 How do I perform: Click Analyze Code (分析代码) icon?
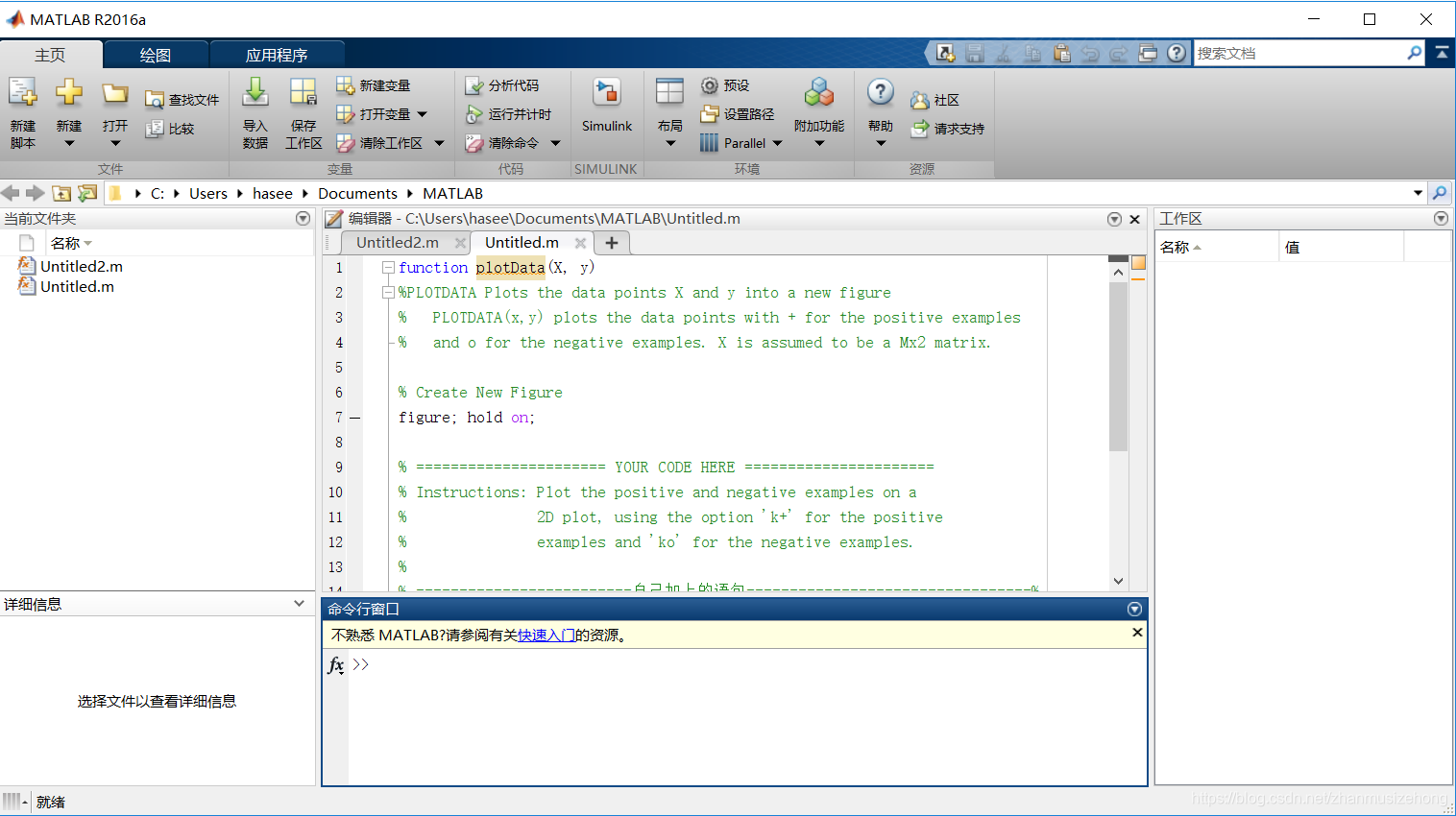point(474,85)
